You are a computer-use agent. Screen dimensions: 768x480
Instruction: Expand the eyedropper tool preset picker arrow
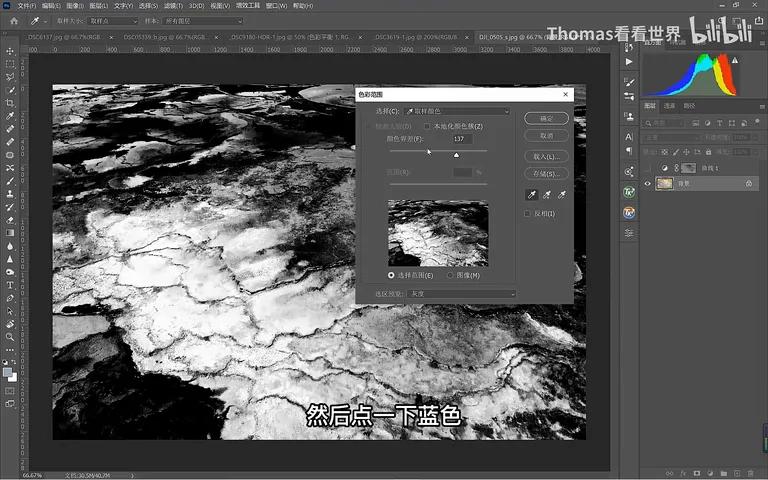tap(45, 22)
